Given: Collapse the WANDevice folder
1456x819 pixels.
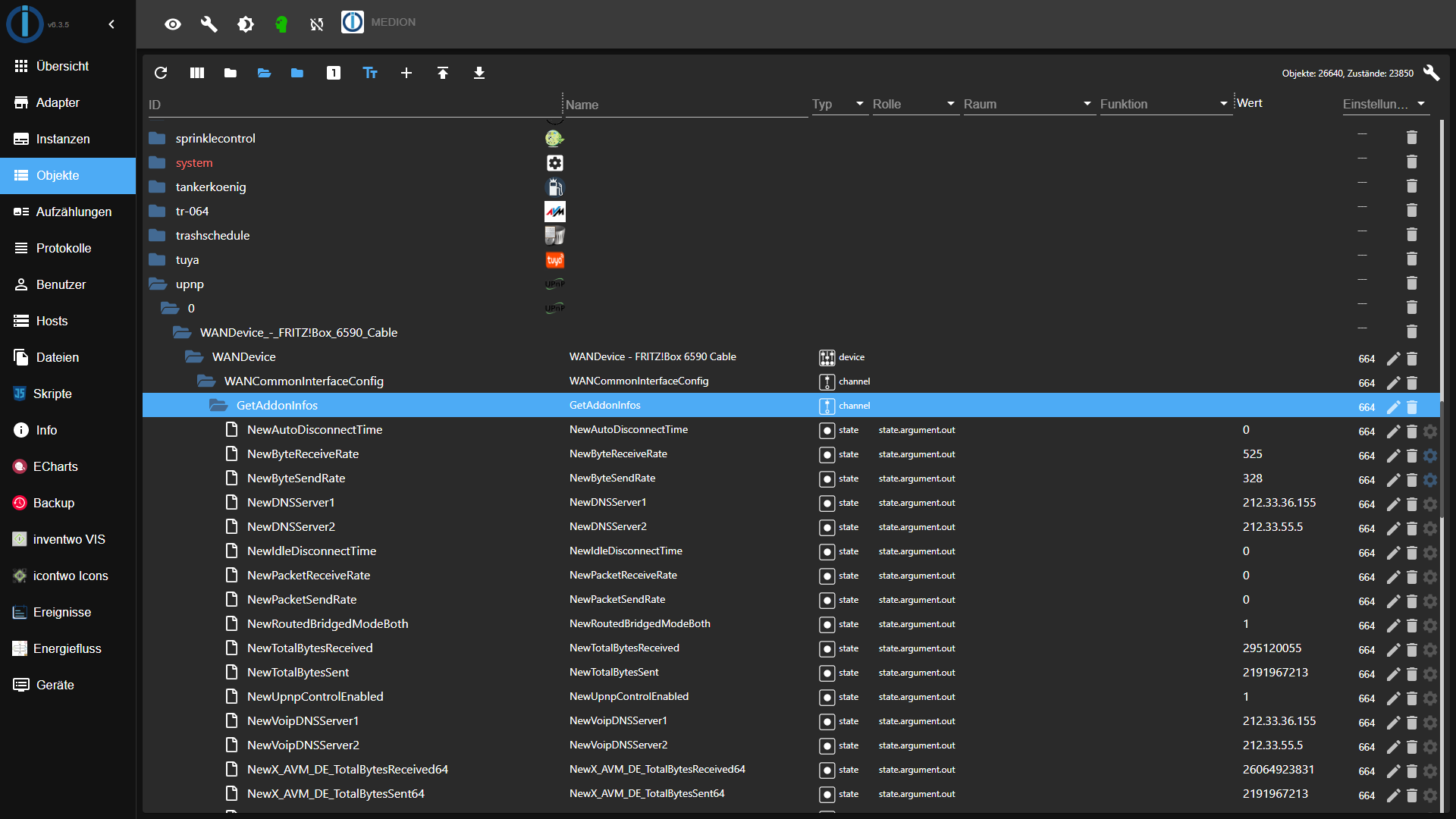Looking at the screenshot, I should tap(194, 356).
